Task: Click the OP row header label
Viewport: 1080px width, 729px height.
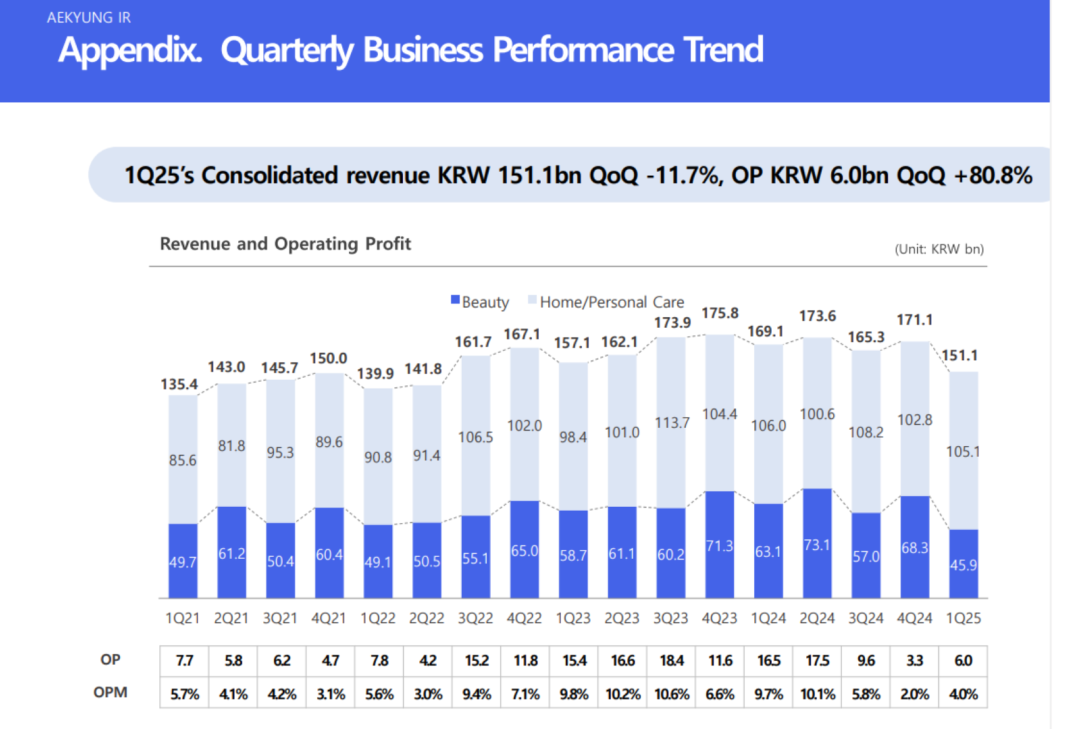Action: pos(112,661)
